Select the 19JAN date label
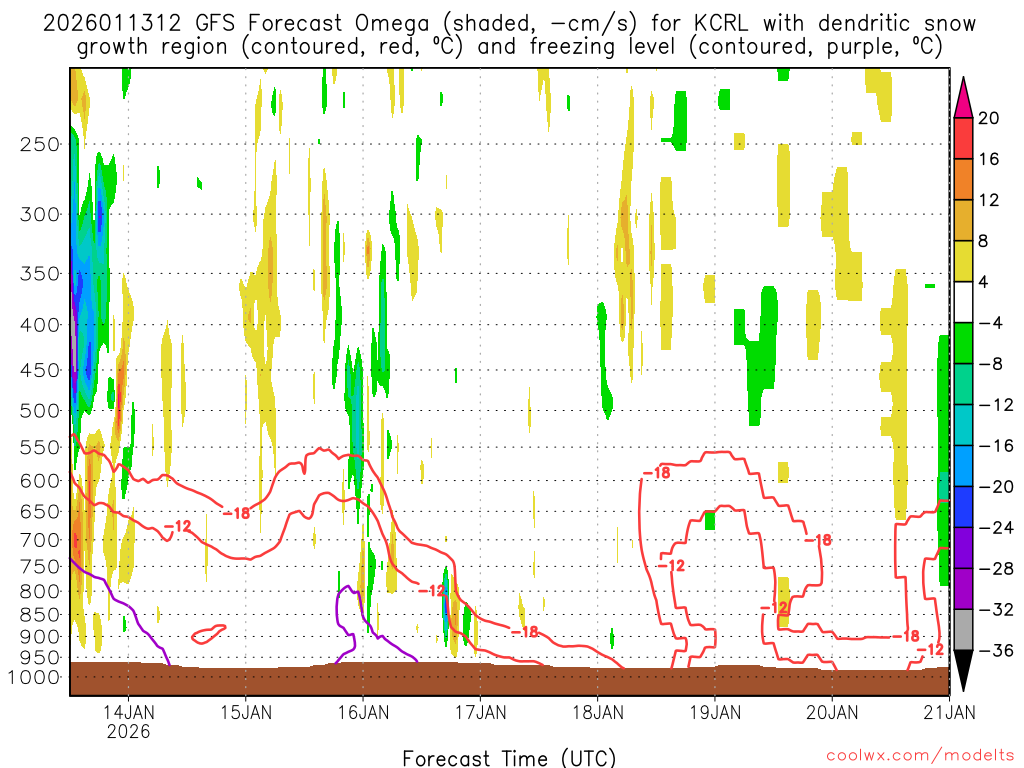 [x=716, y=712]
